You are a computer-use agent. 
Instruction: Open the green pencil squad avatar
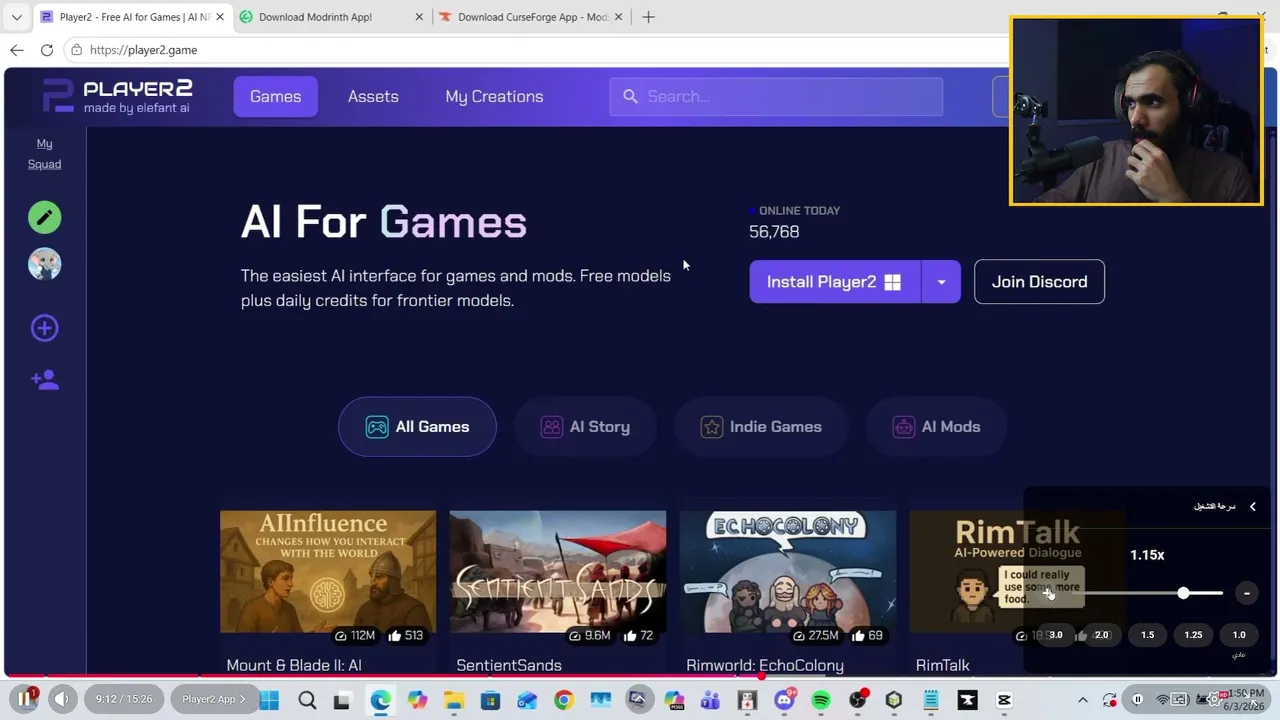point(44,217)
